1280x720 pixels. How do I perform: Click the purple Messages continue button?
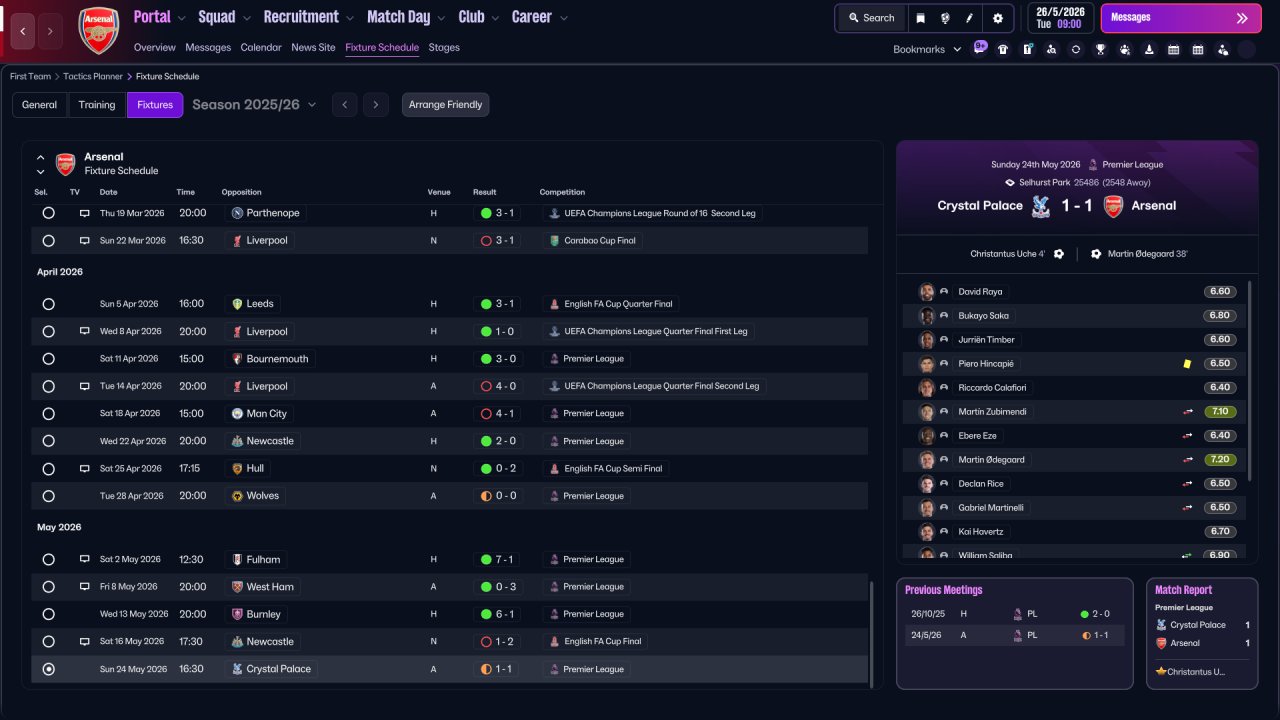1181,18
